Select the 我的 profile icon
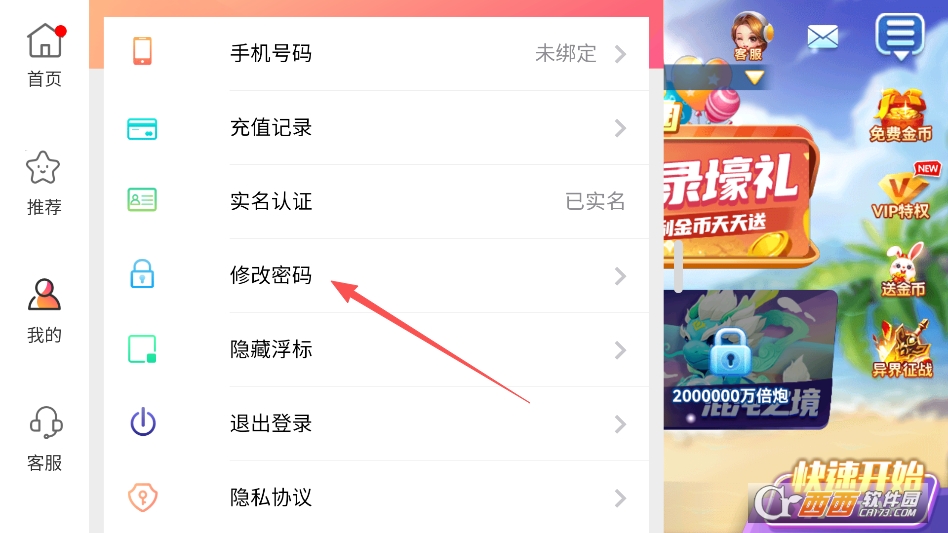 [44, 311]
